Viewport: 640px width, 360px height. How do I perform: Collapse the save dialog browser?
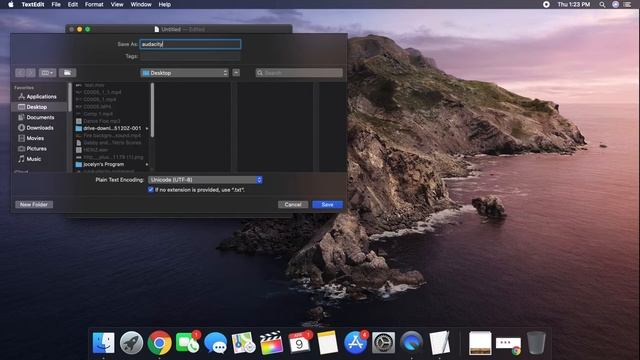click(x=236, y=73)
